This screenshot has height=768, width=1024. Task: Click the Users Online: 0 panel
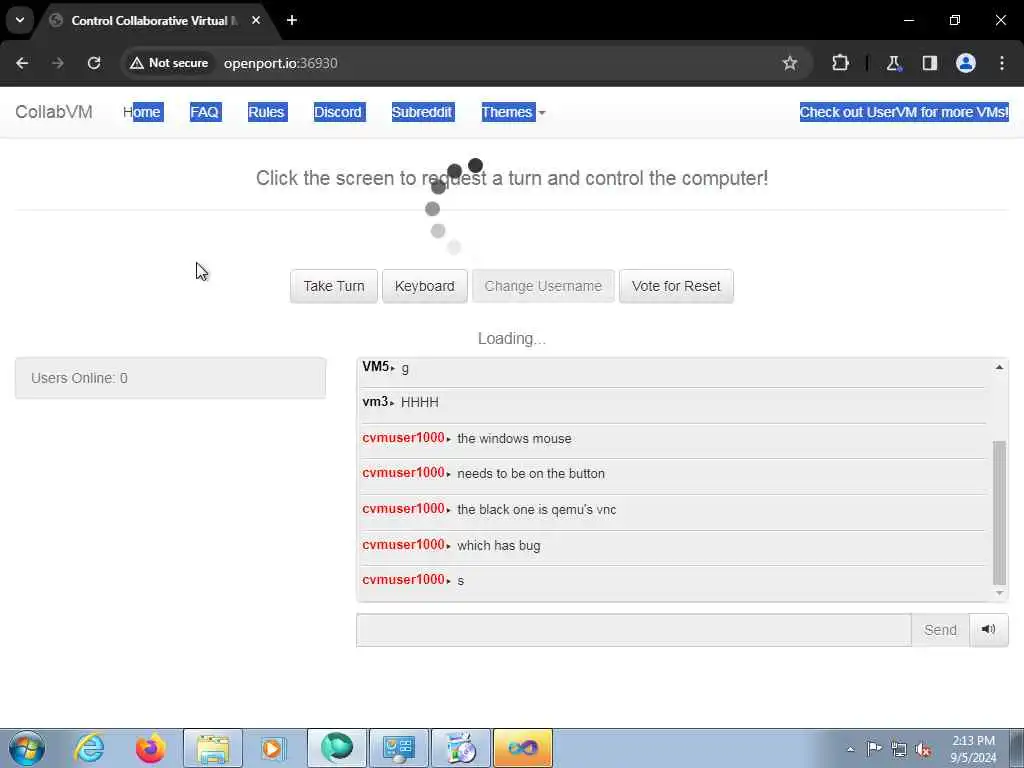pos(170,378)
